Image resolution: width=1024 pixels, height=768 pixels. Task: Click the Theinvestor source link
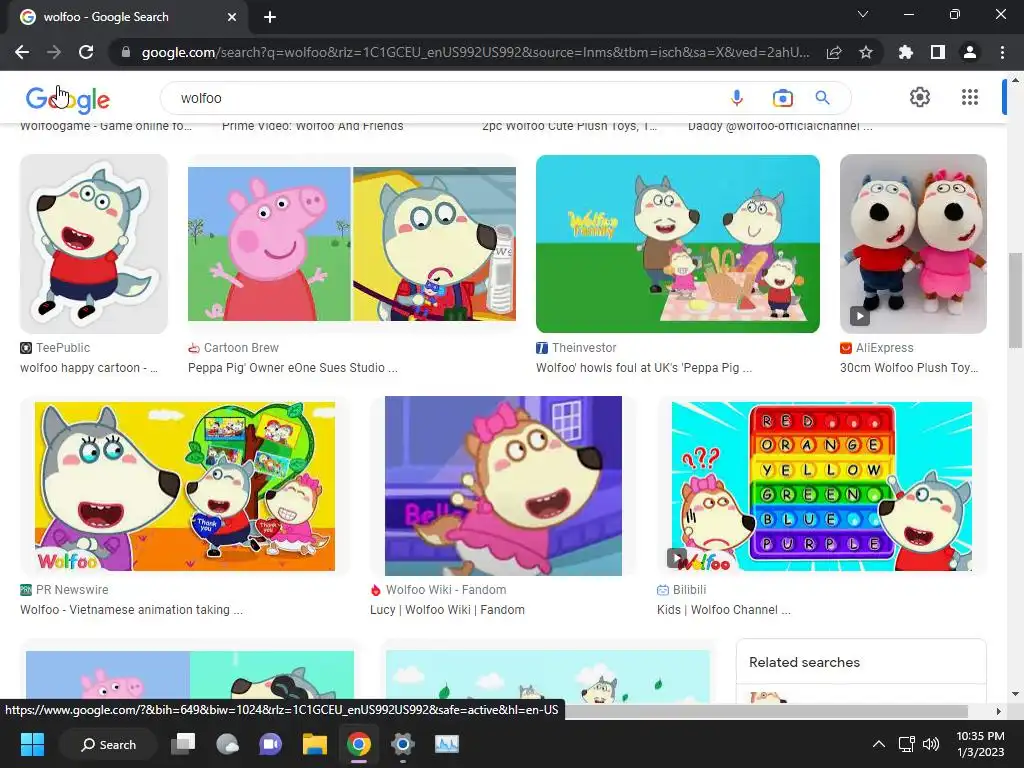pyautogui.click(x=577, y=347)
